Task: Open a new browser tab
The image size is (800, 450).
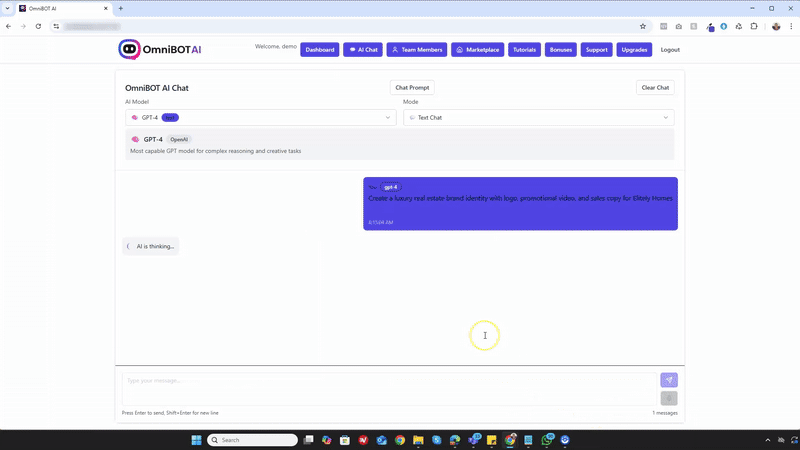Action: [120, 8]
